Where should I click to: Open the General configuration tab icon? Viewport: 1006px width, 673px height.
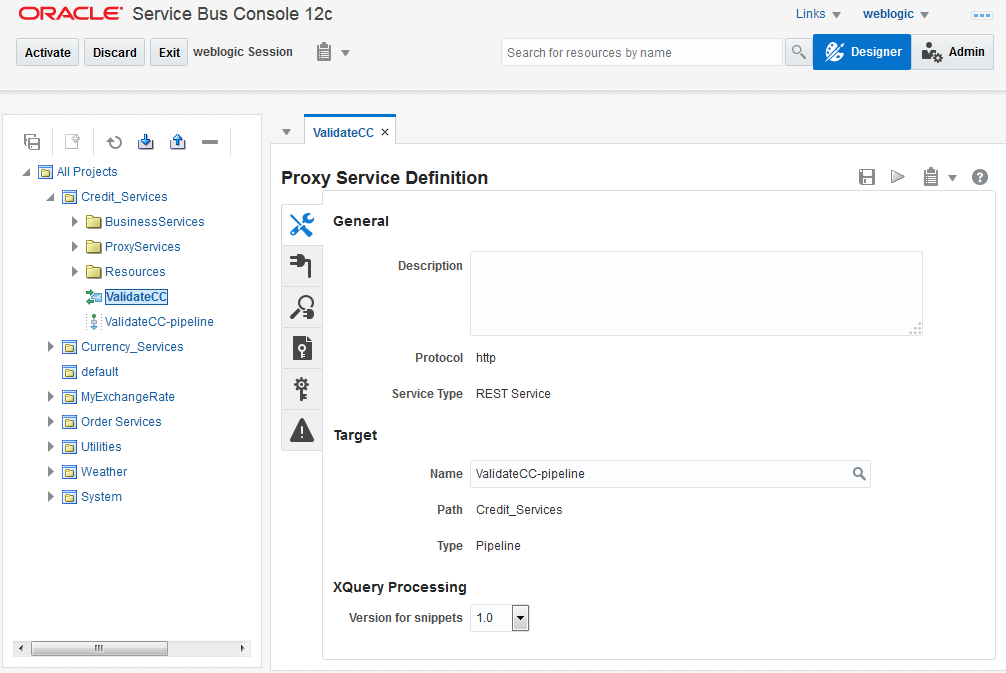point(302,225)
